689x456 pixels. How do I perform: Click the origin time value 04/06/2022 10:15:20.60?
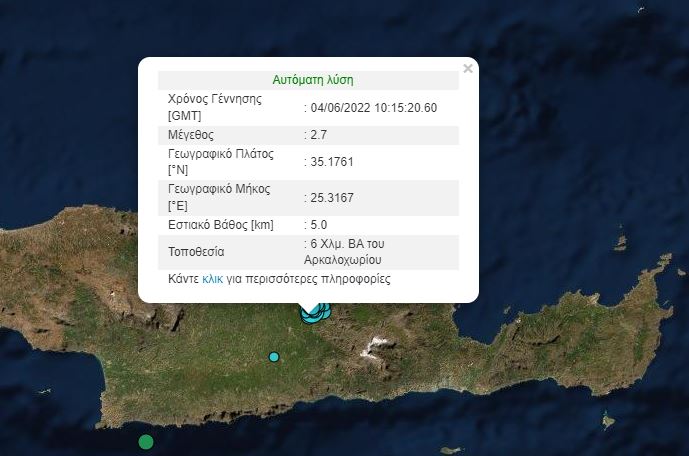(374, 108)
